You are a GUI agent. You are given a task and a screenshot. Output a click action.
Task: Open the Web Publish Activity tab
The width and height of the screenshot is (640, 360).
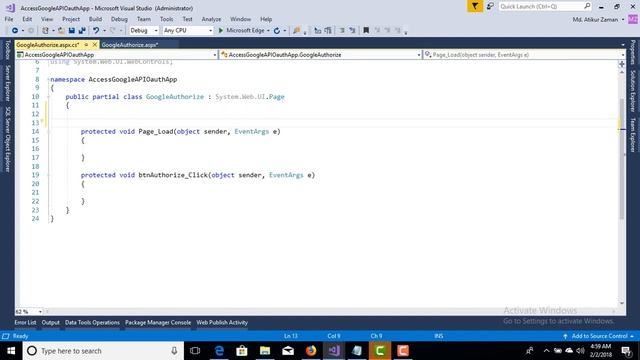point(222,322)
